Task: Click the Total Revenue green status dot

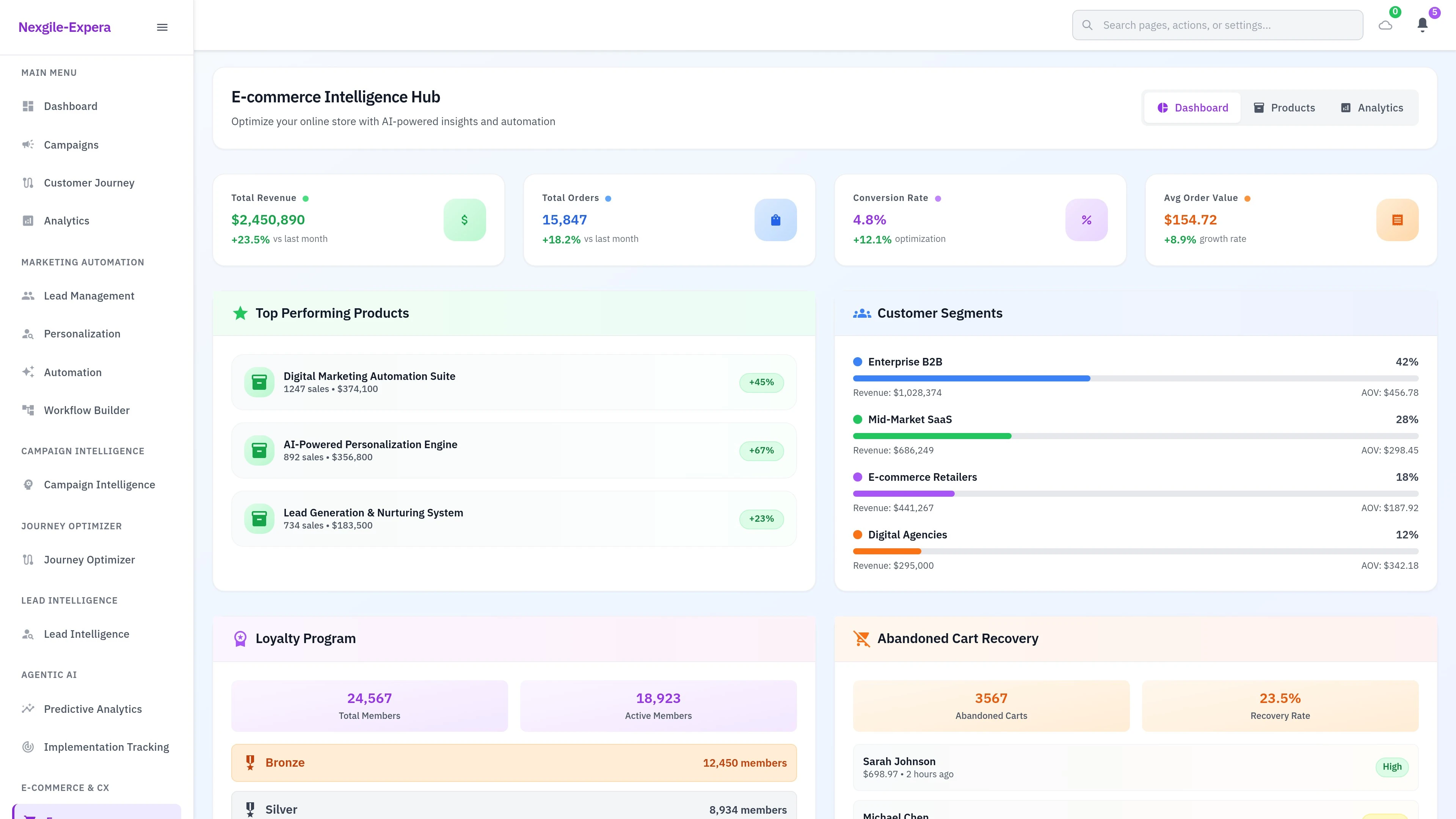Action: click(306, 198)
